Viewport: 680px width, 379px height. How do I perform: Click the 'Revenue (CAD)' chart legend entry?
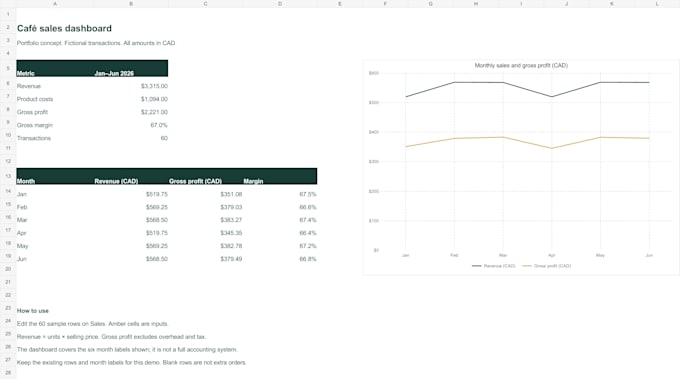click(x=494, y=266)
